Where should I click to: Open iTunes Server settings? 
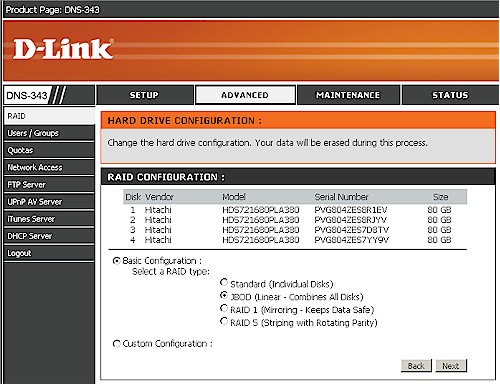point(49,219)
